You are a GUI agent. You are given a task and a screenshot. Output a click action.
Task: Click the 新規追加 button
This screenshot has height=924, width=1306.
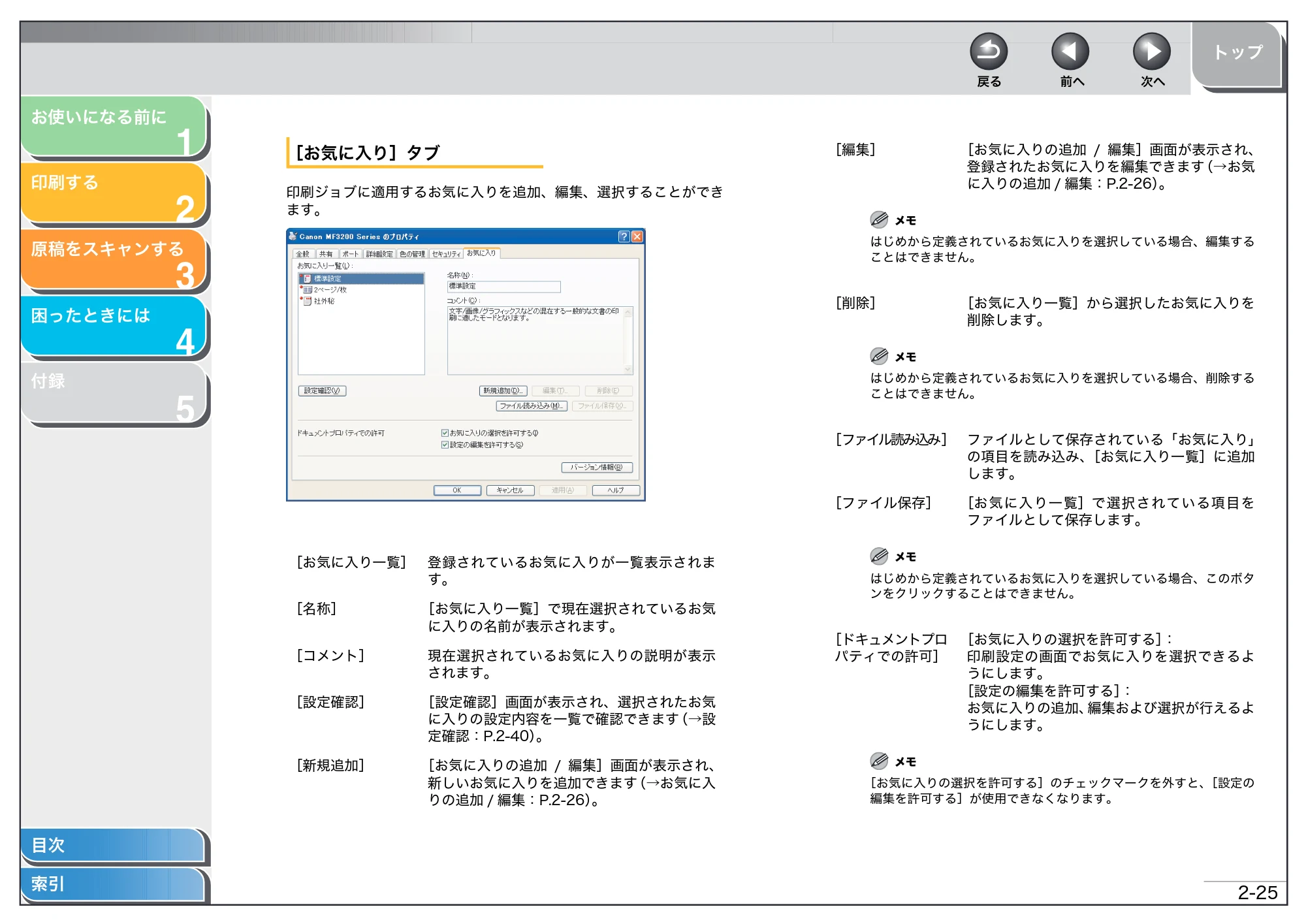[503, 391]
